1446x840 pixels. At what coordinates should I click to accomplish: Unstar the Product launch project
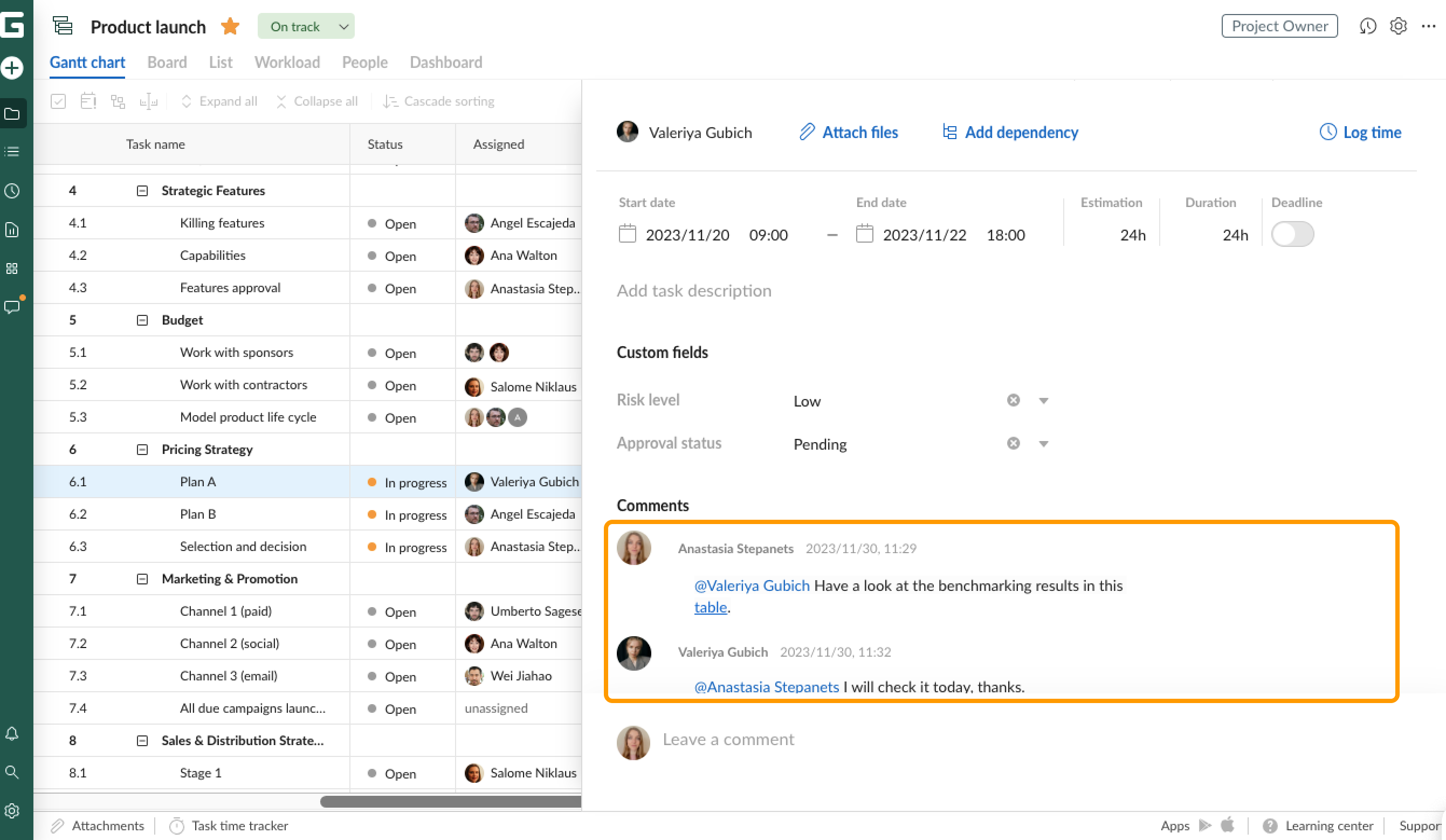click(x=230, y=26)
